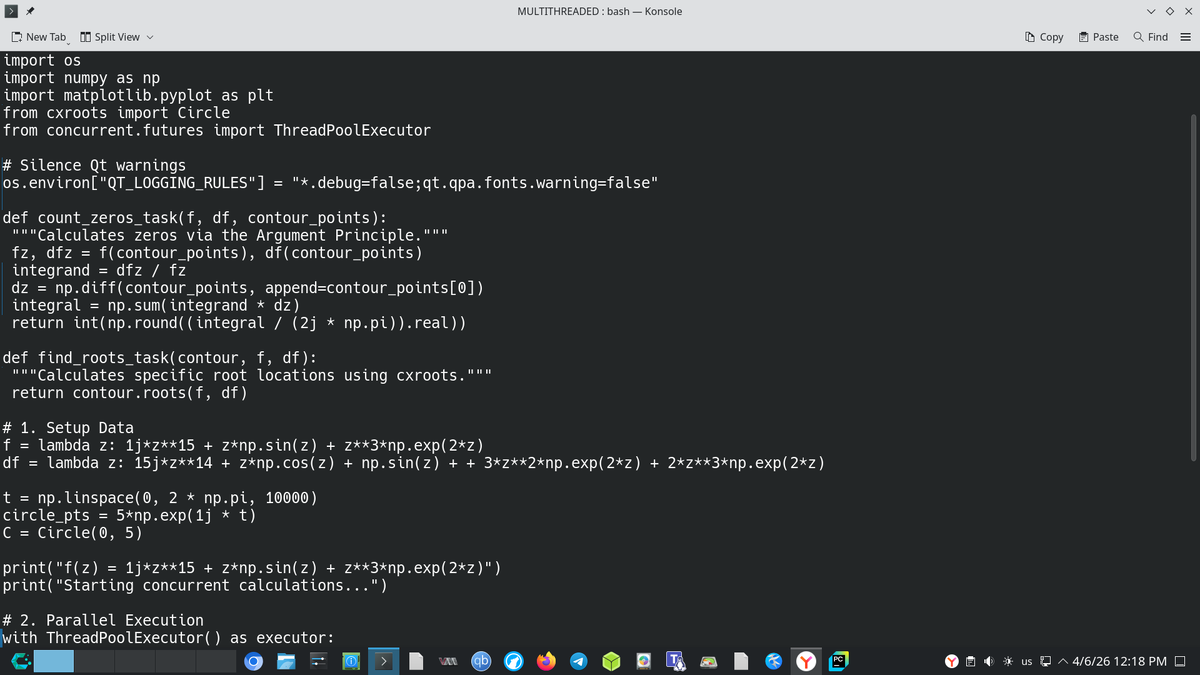1200x675 pixels.
Task: Click the New Tab button
Action: (x=38, y=37)
